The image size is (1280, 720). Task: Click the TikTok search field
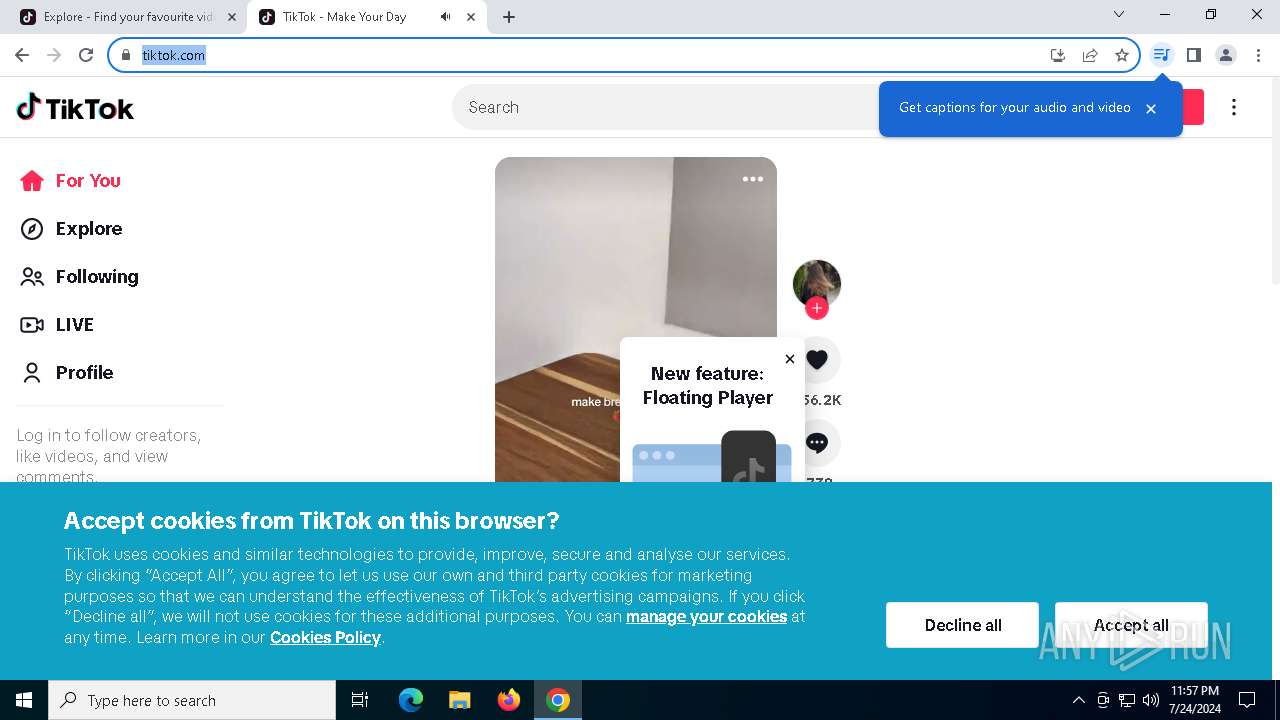pos(665,107)
